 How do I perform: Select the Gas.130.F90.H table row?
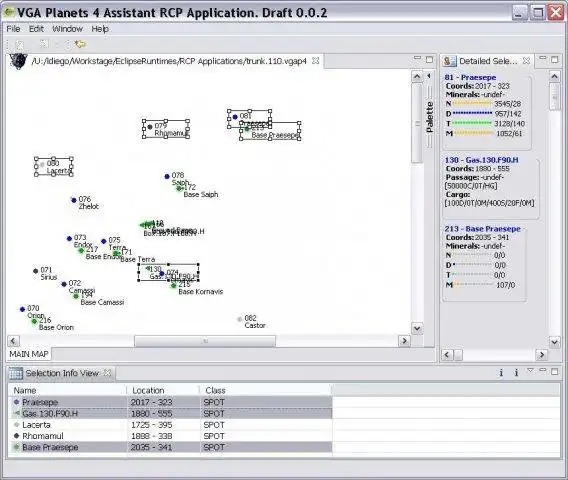click(x=170, y=413)
